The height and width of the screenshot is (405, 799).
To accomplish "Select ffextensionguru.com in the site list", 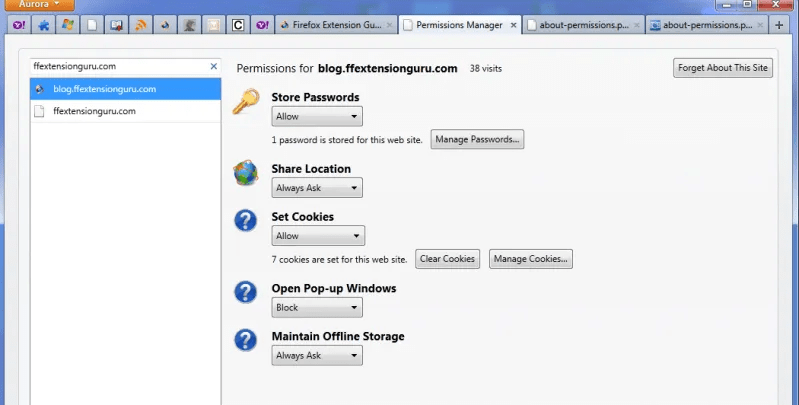I will [125, 111].
